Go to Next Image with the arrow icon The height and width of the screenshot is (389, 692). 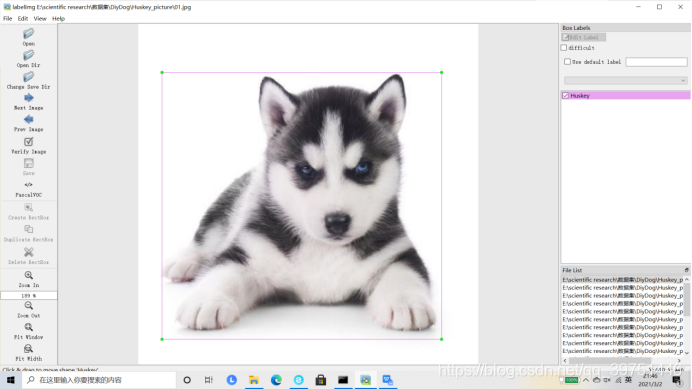coord(29,98)
